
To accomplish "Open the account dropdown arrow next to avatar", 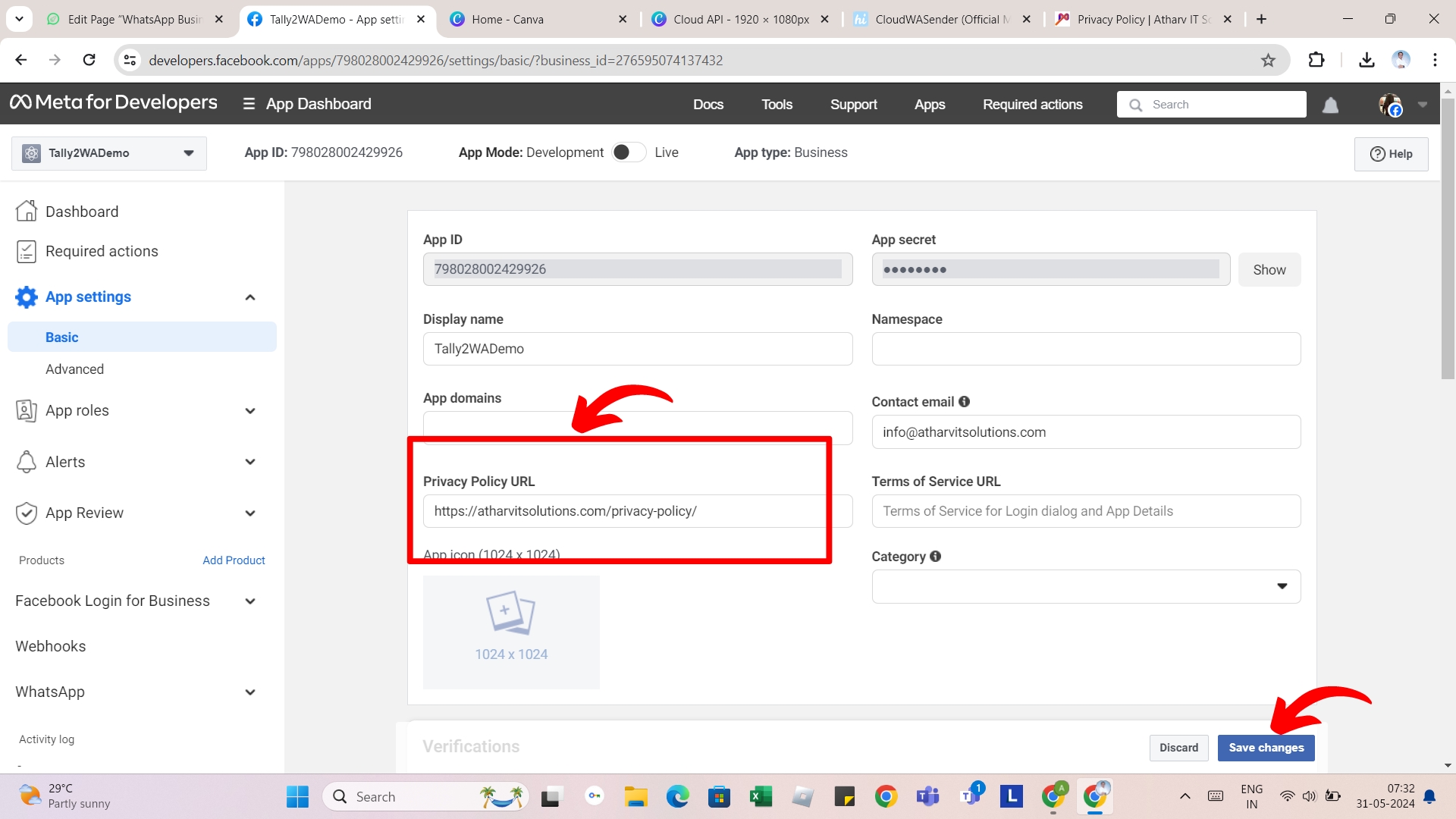I will pyautogui.click(x=1423, y=105).
